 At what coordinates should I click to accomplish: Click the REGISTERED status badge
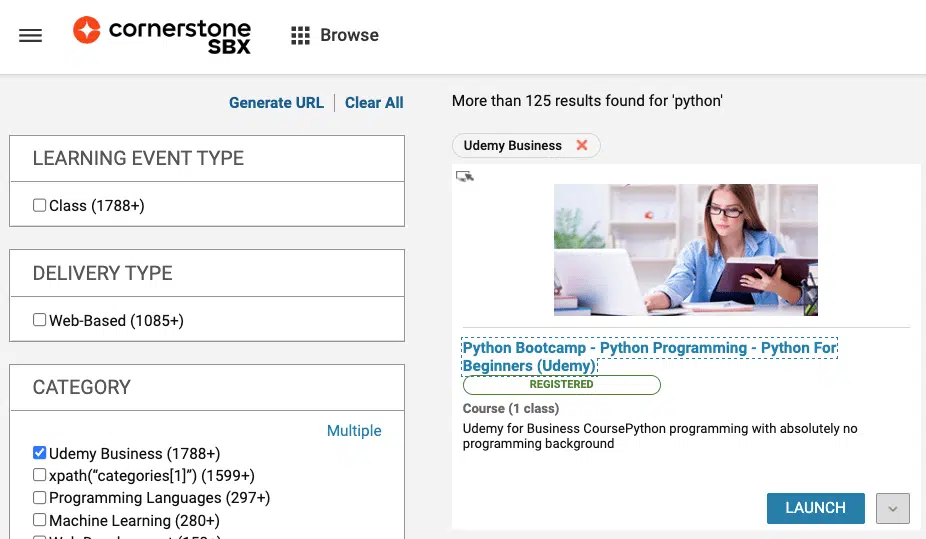[562, 384]
